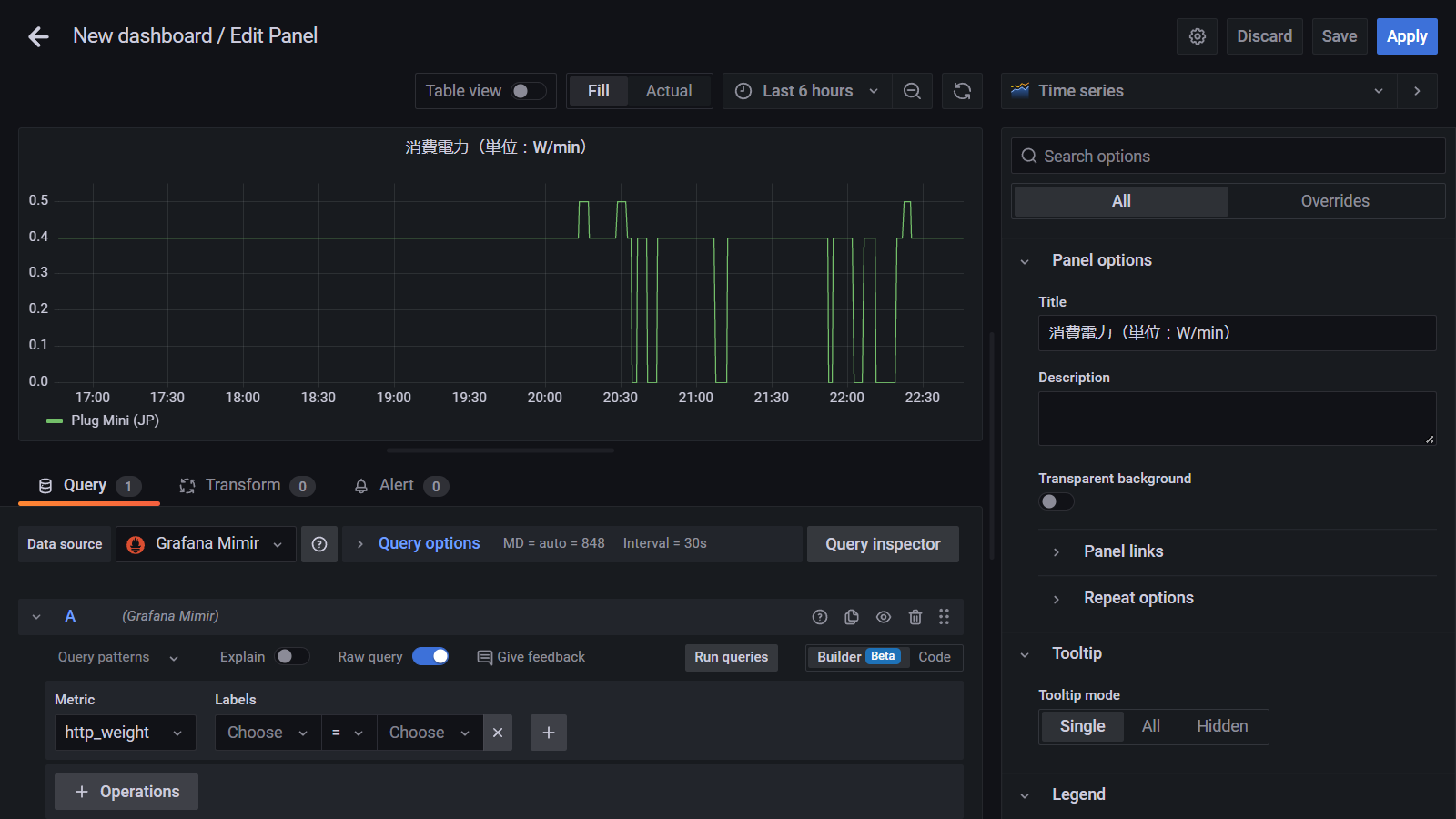The image size is (1456, 819).
Task: Enable the Table view toggle
Action: coord(529,91)
